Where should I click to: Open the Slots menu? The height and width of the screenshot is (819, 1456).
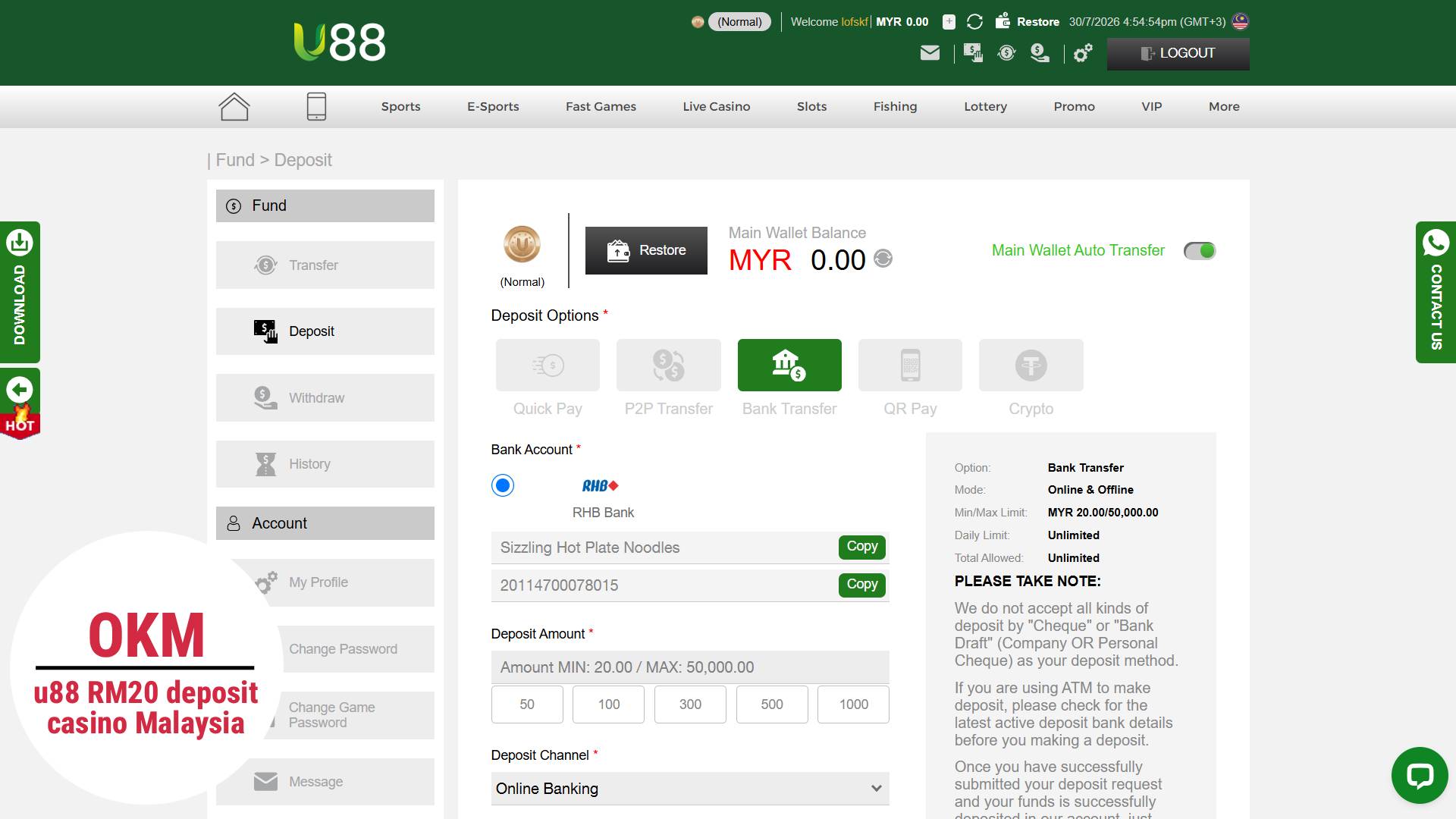811,107
